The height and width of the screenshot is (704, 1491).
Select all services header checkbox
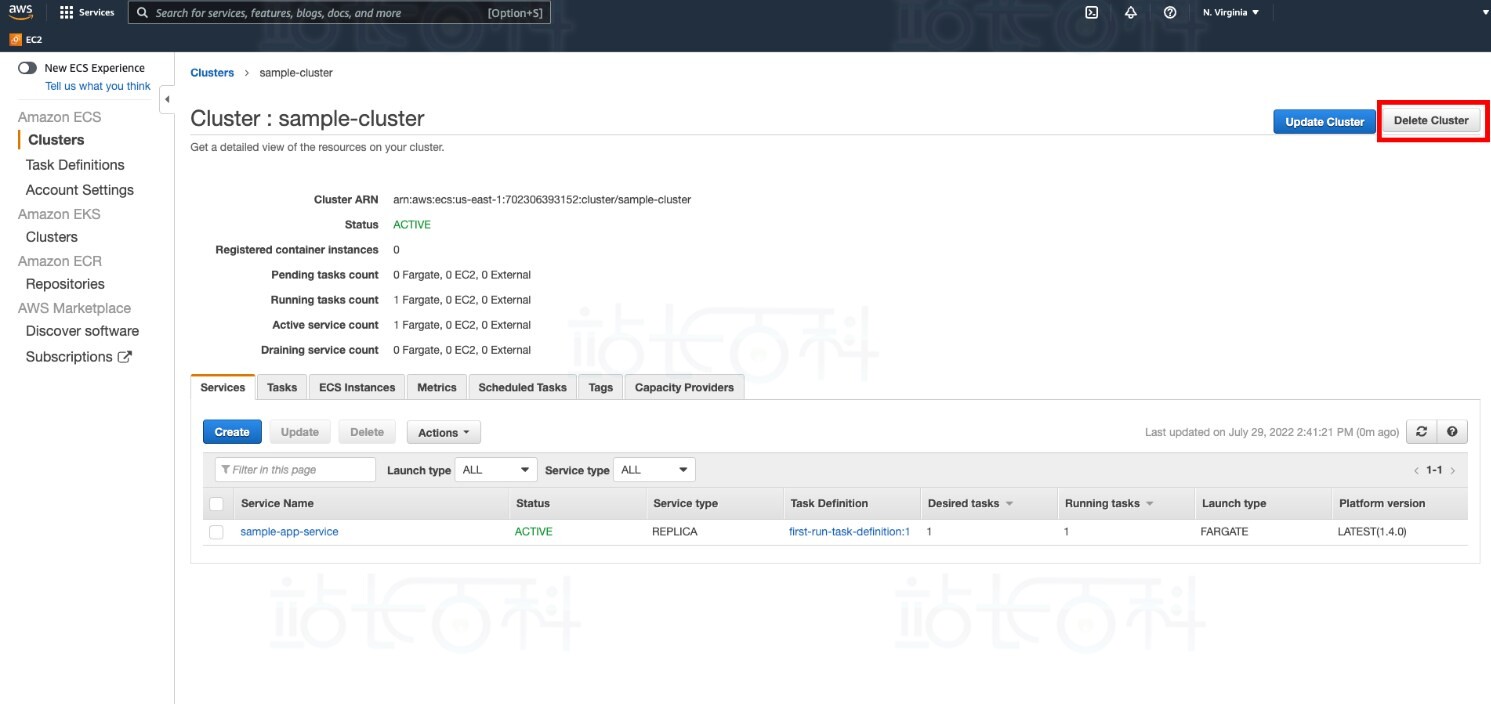coord(216,504)
